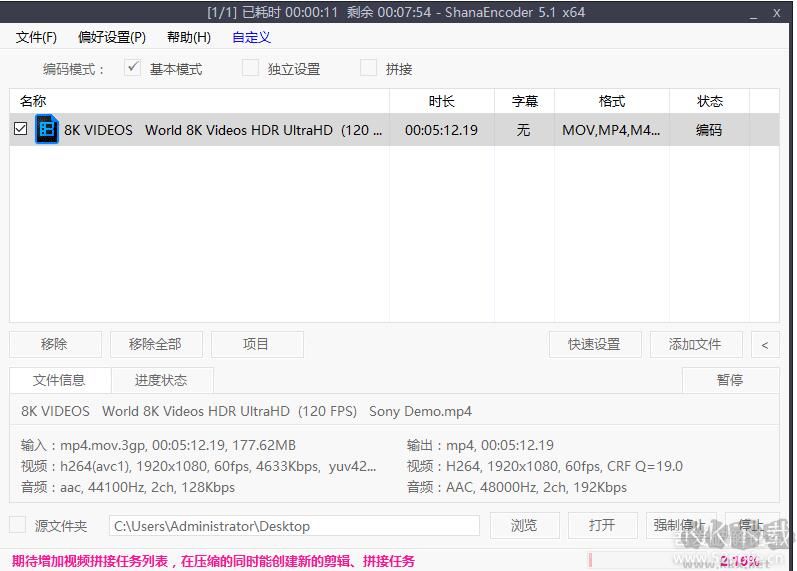Enable the 独立设置 checkbox
The height and width of the screenshot is (571, 797).
pos(250,68)
